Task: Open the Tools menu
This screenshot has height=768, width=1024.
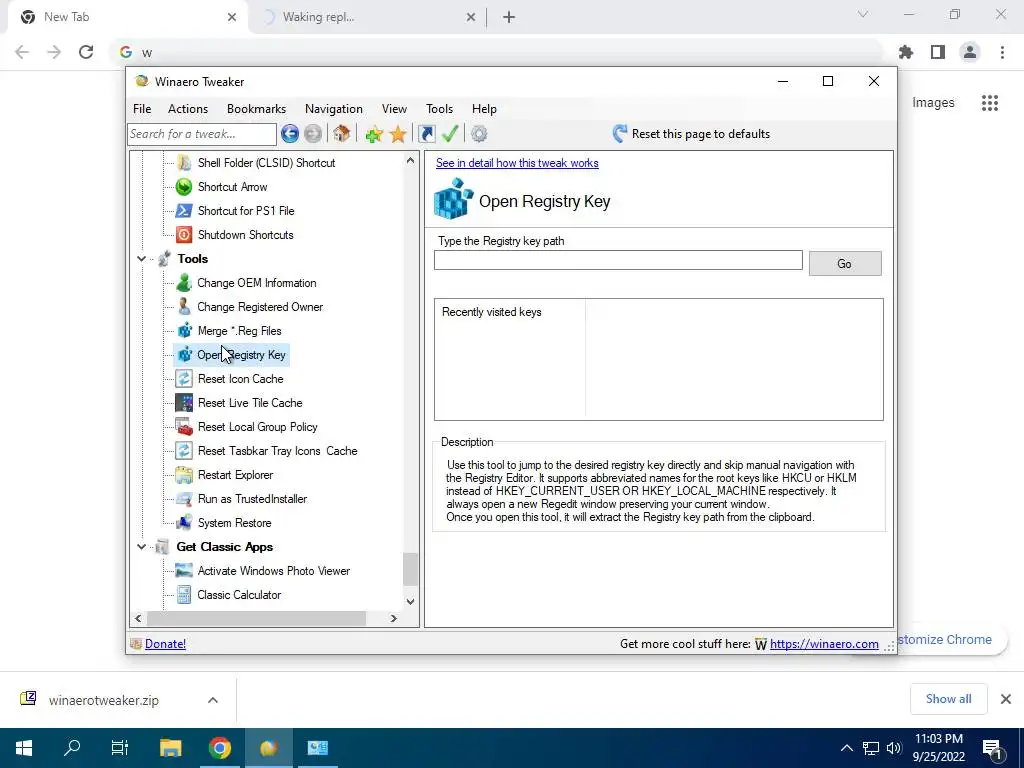Action: coord(440,109)
